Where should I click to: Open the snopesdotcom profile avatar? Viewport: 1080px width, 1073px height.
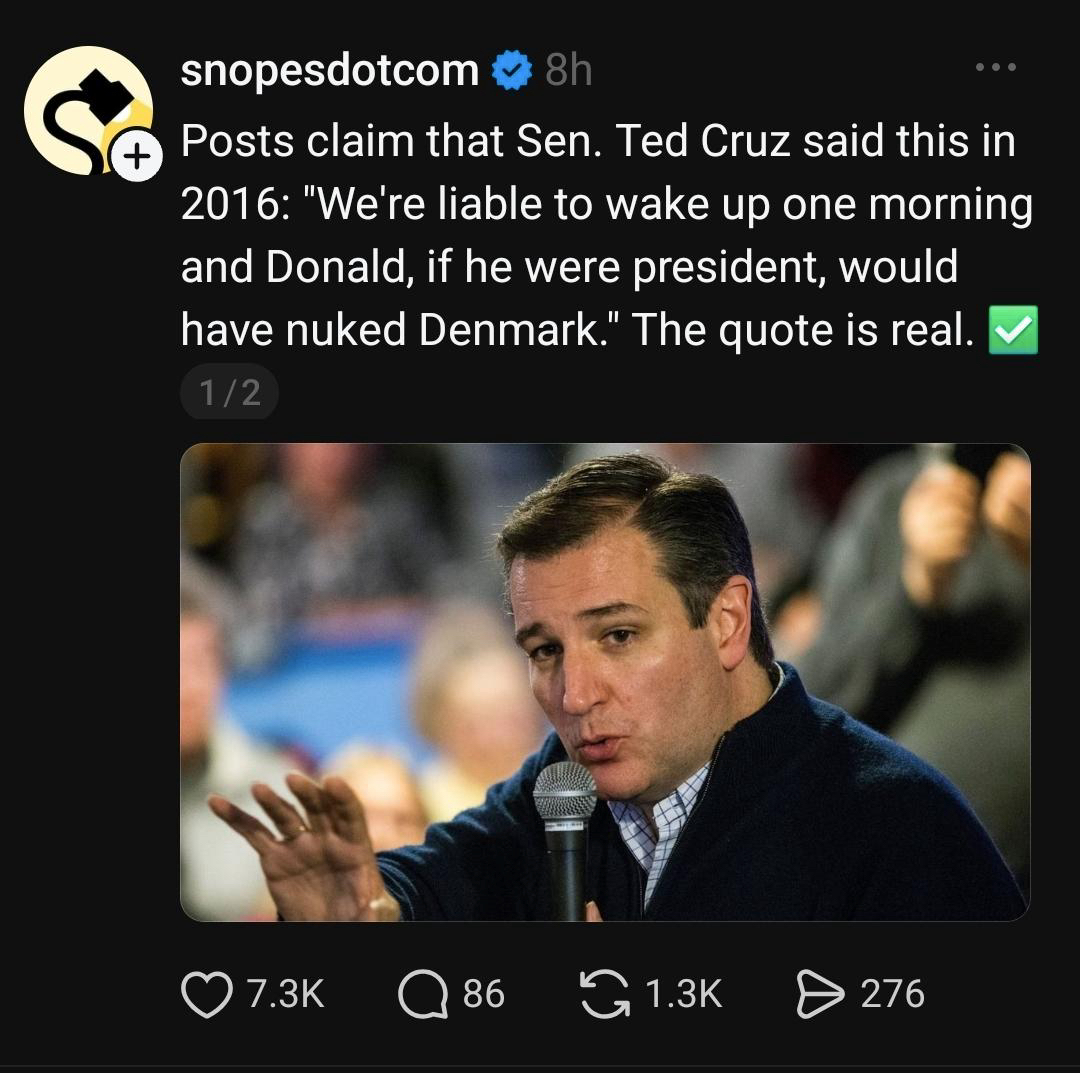click(84, 108)
